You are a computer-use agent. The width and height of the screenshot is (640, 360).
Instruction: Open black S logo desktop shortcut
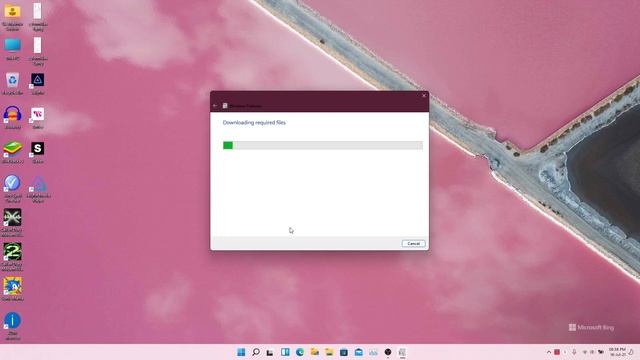[38, 153]
